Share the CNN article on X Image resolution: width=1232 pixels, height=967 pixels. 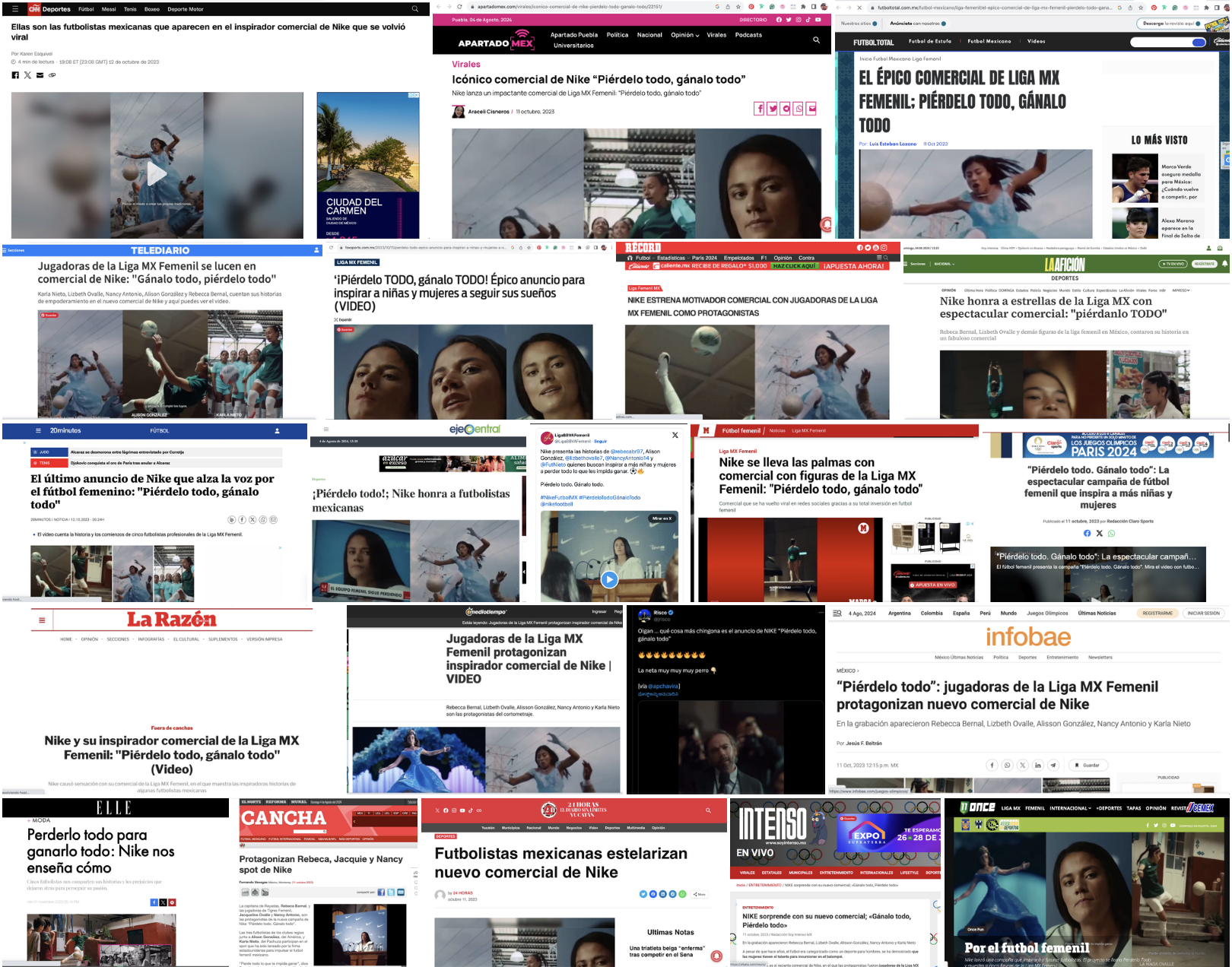(27, 75)
